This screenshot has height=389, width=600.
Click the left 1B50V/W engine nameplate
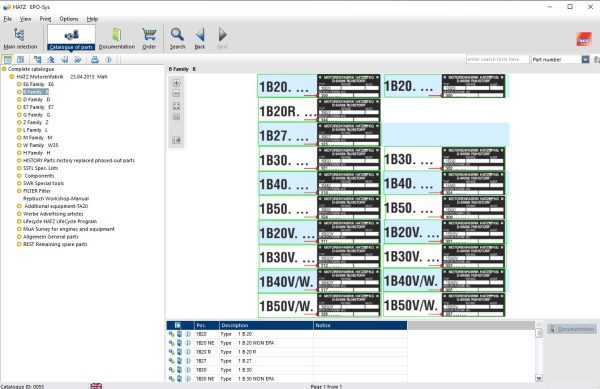coord(319,305)
